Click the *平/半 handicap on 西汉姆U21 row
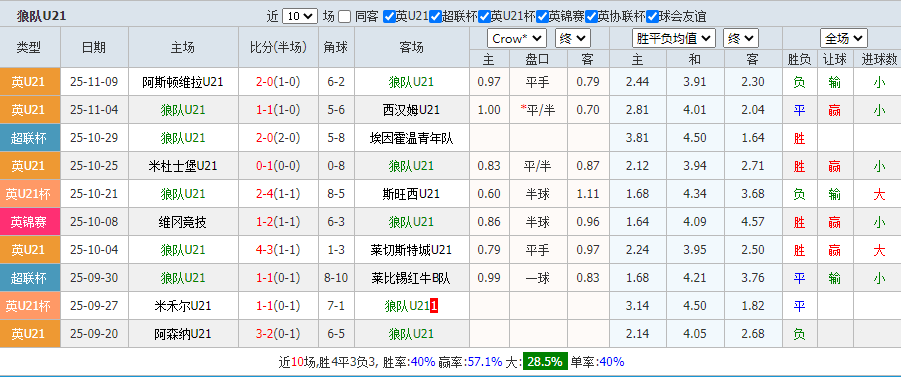This screenshot has height=377, width=901. [x=537, y=110]
